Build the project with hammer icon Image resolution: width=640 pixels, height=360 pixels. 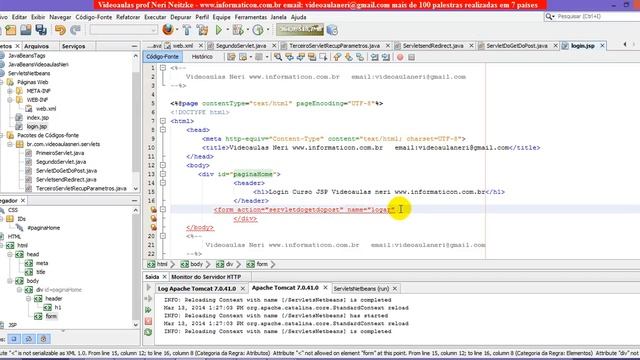pyautogui.click(x=187, y=30)
